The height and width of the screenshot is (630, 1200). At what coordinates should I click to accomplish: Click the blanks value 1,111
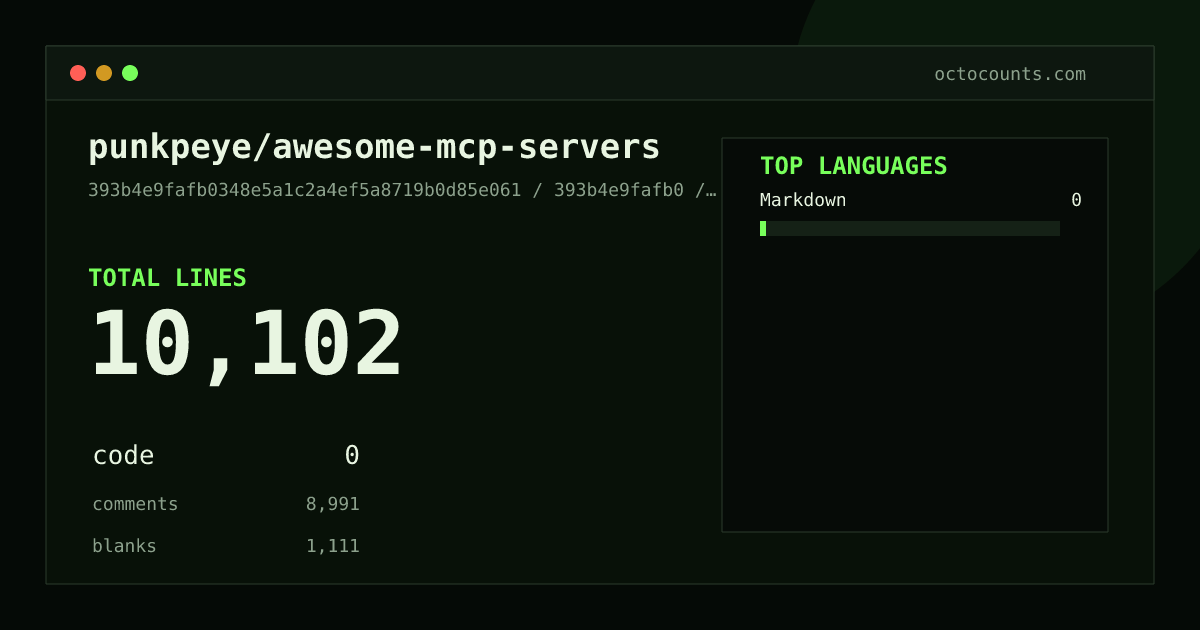[x=333, y=546]
